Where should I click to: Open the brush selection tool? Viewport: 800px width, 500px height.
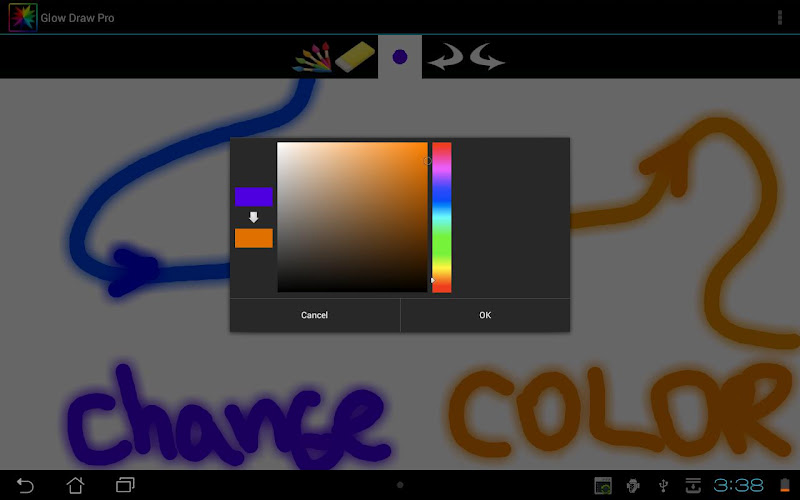[x=311, y=57]
